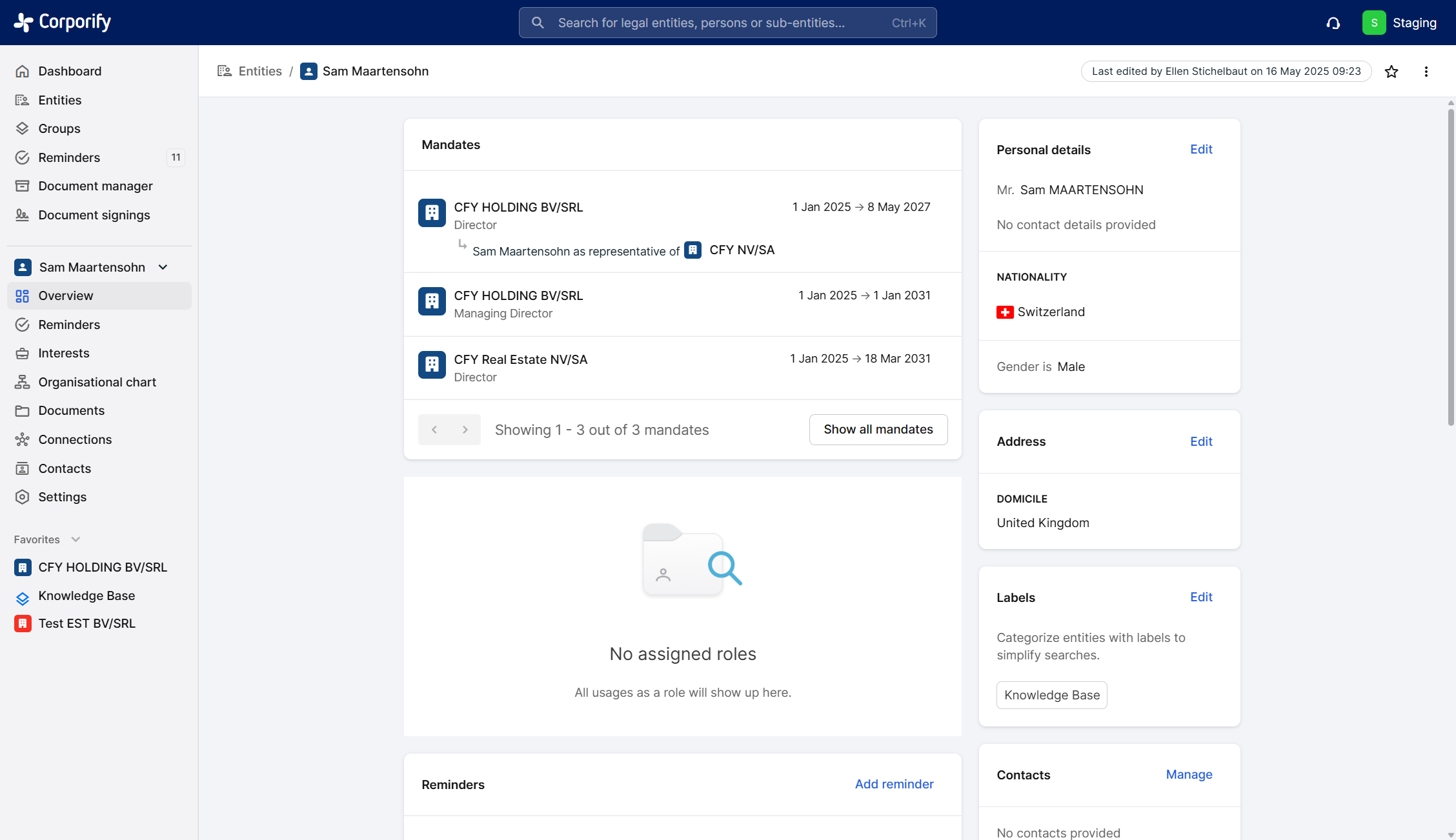Click the favorite star icon
This screenshot has width=1456, height=840.
[1391, 72]
